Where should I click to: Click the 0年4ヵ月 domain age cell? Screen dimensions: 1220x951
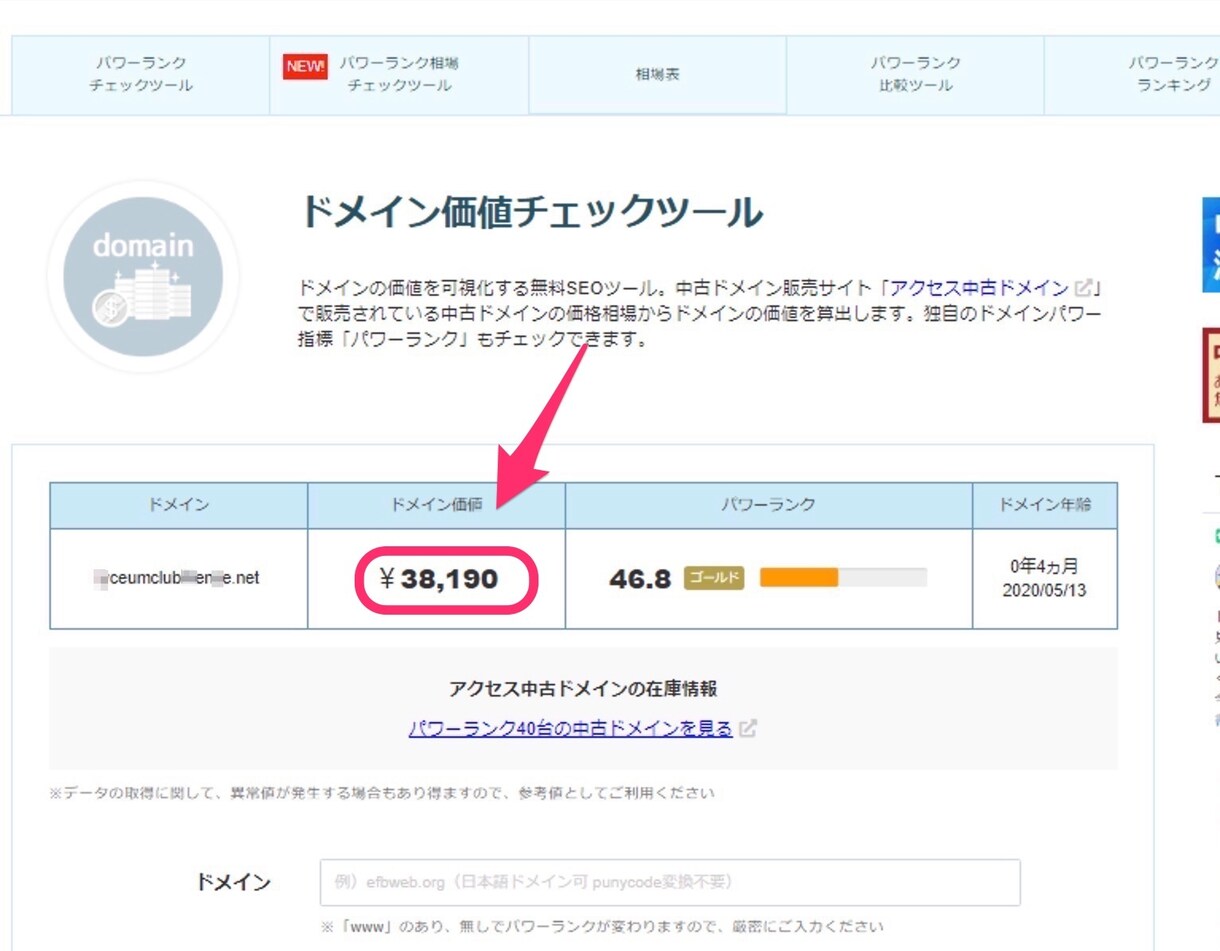coord(1045,578)
